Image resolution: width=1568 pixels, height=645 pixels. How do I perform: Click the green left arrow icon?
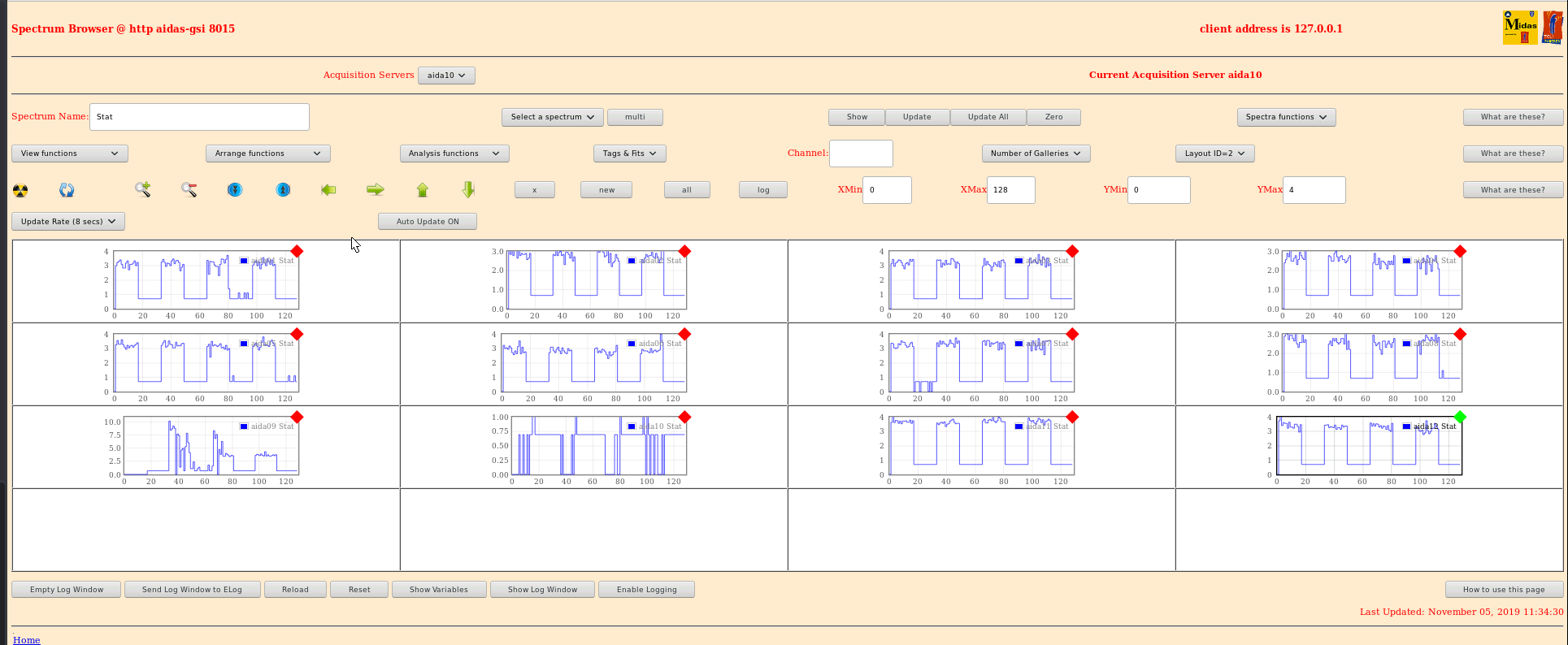click(x=328, y=189)
